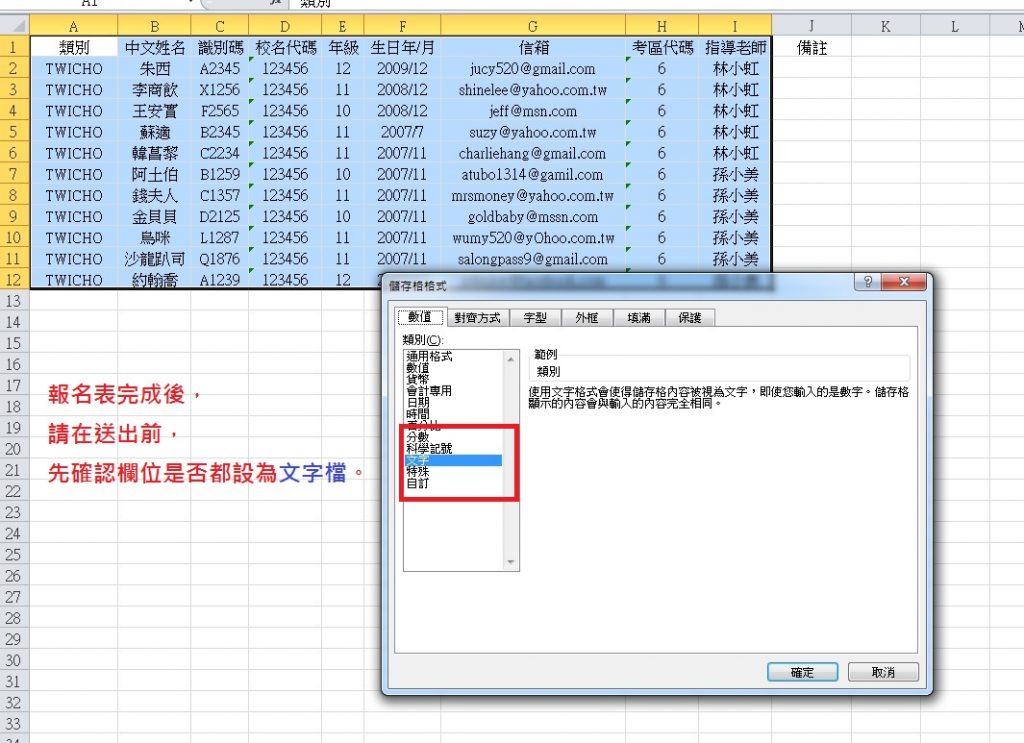Pick 科學記號 from the category list

428,449
